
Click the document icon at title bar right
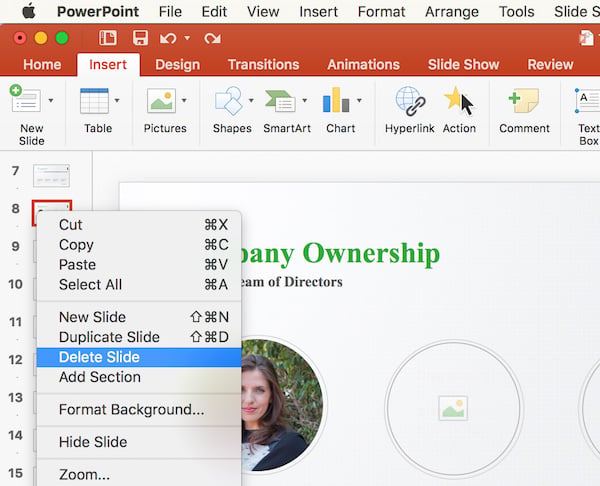(587, 38)
